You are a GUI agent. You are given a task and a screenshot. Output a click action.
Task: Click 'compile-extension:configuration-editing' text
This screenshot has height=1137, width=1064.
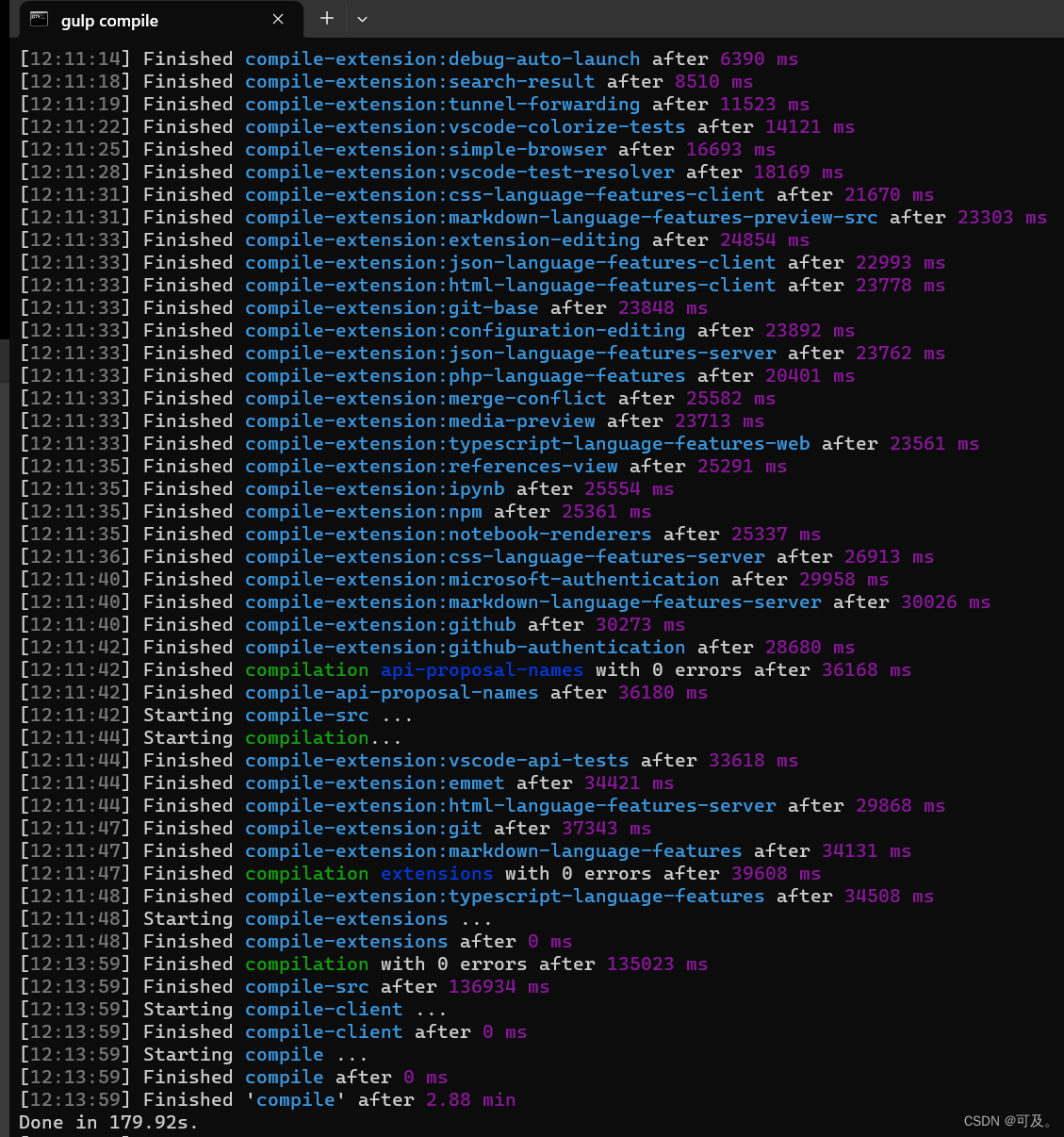click(465, 331)
